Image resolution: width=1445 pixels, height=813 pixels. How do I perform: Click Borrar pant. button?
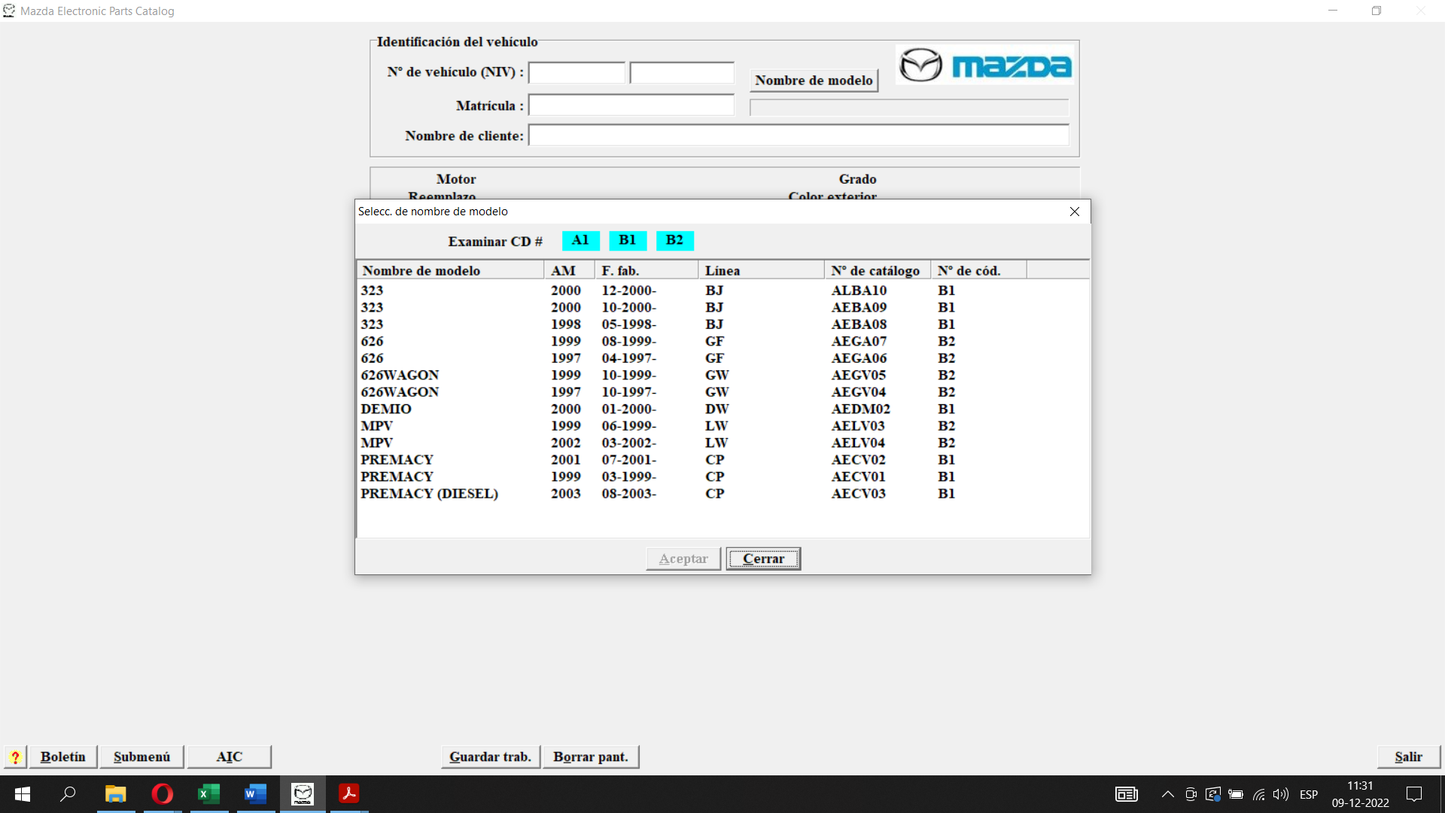tap(591, 757)
